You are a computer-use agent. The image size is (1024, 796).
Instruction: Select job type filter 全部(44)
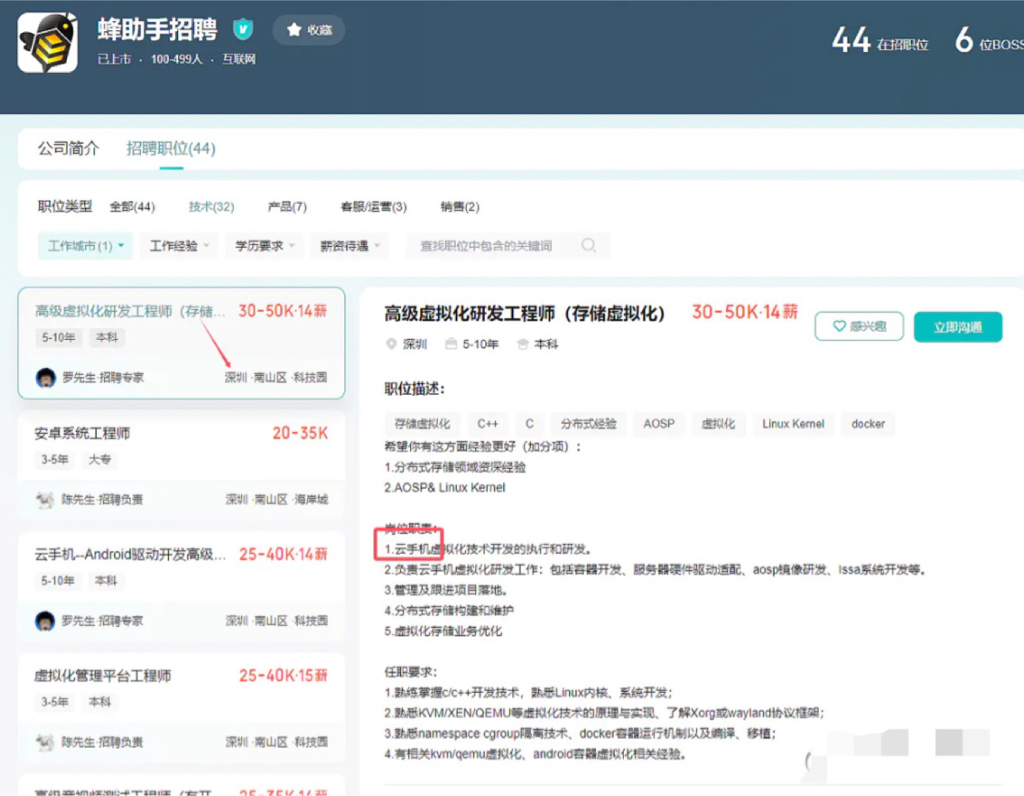tap(132, 207)
